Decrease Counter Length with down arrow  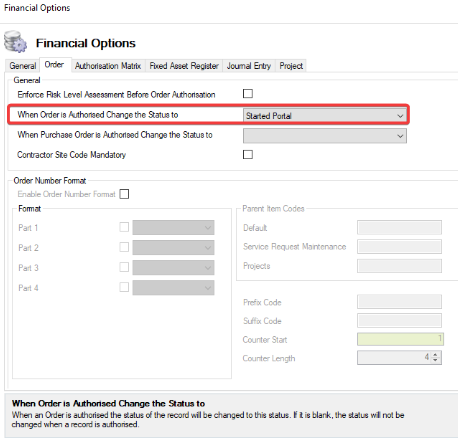pos(435,361)
